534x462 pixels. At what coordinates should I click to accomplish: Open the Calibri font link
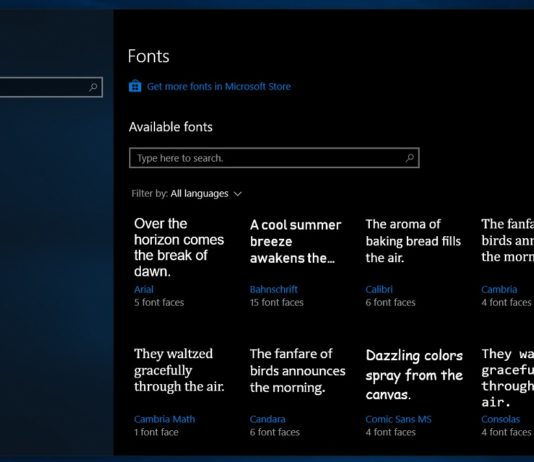coord(379,289)
